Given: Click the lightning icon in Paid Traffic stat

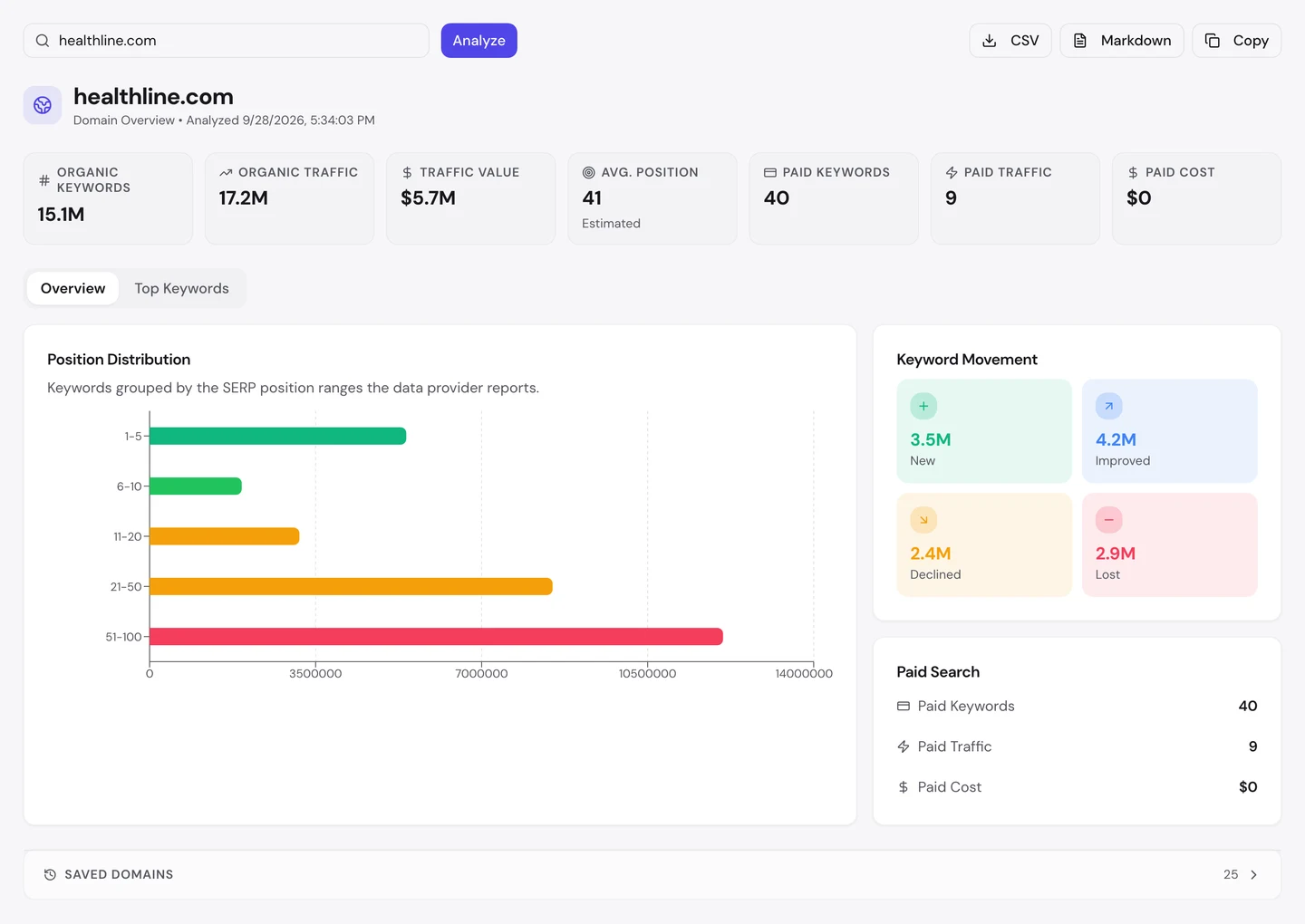Looking at the screenshot, I should (952, 172).
